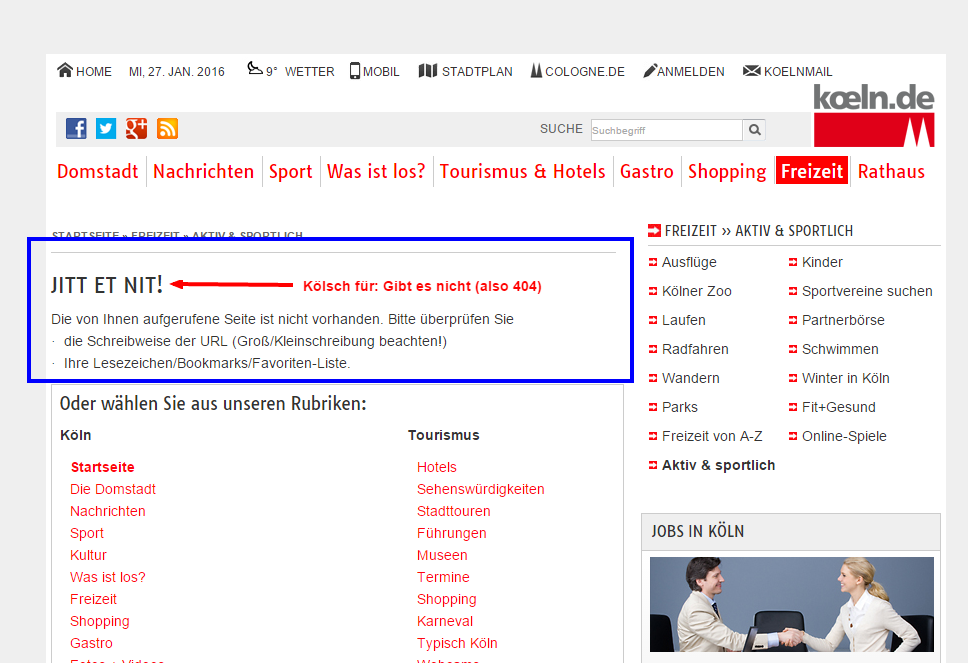Start a search with the magnifier icon
Image resolution: width=968 pixels, height=663 pixels.
[754, 130]
